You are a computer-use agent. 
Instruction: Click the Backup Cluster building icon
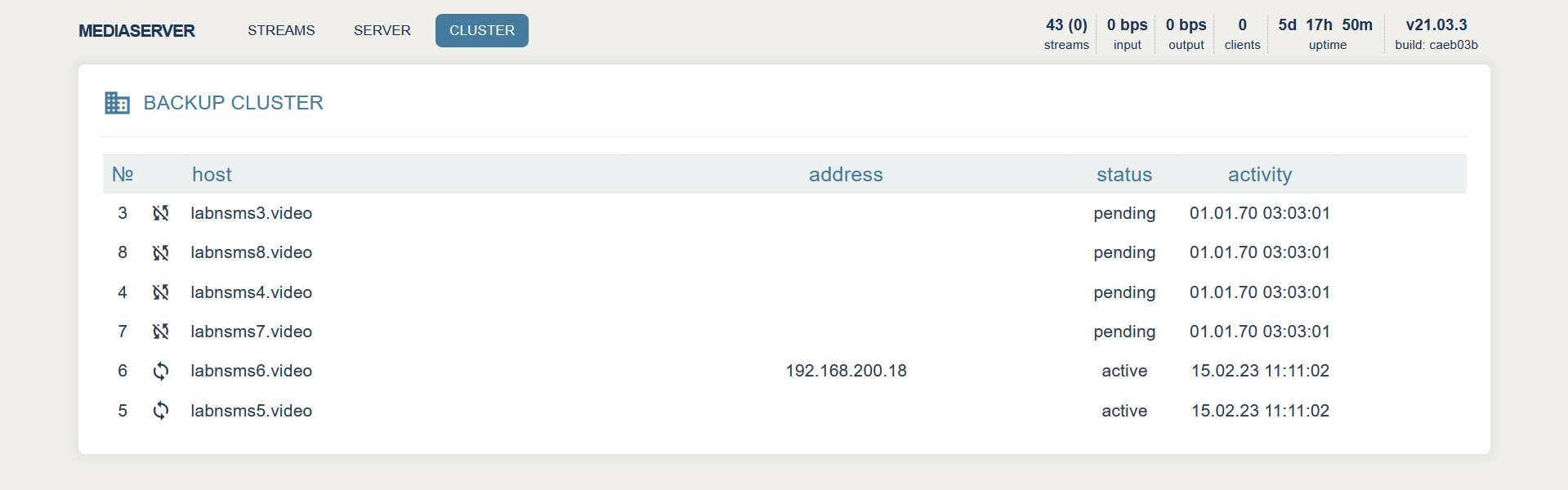(x=117, y=103)
